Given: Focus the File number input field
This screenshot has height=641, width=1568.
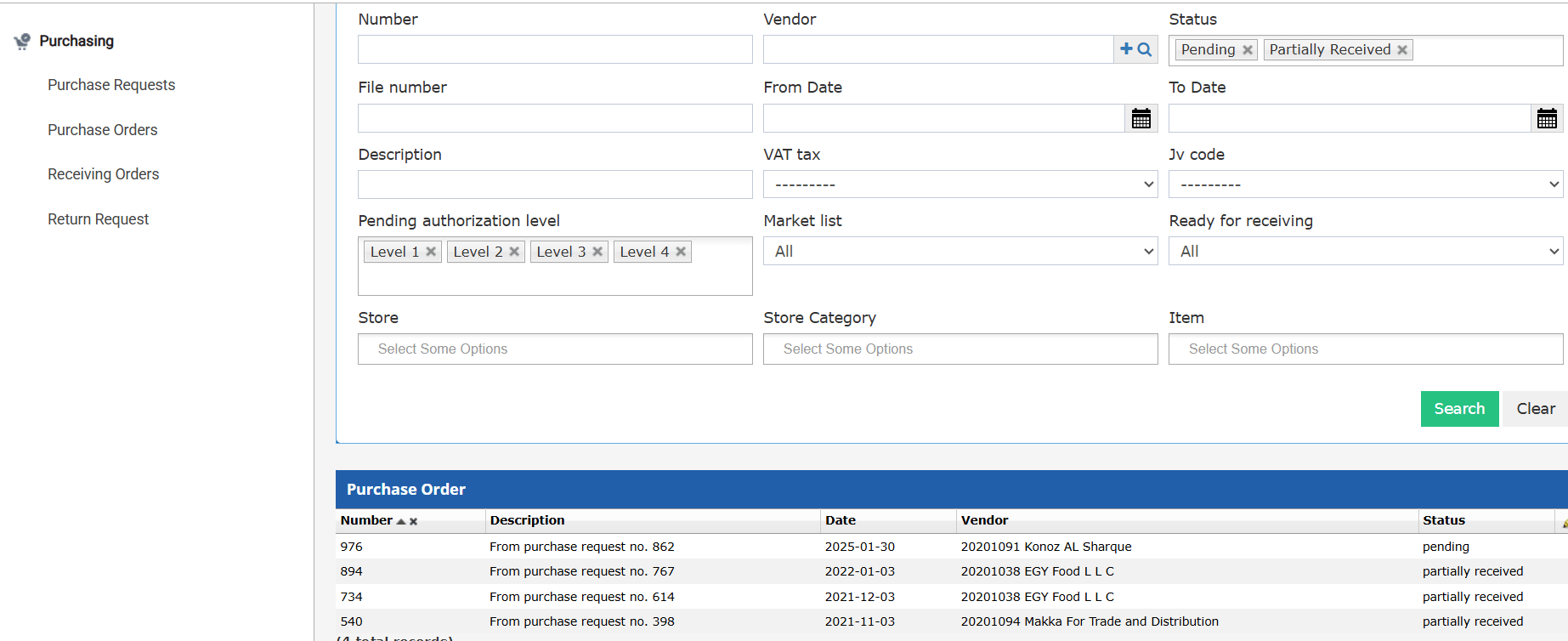Looking at the screenshot, I should (555, 118).
